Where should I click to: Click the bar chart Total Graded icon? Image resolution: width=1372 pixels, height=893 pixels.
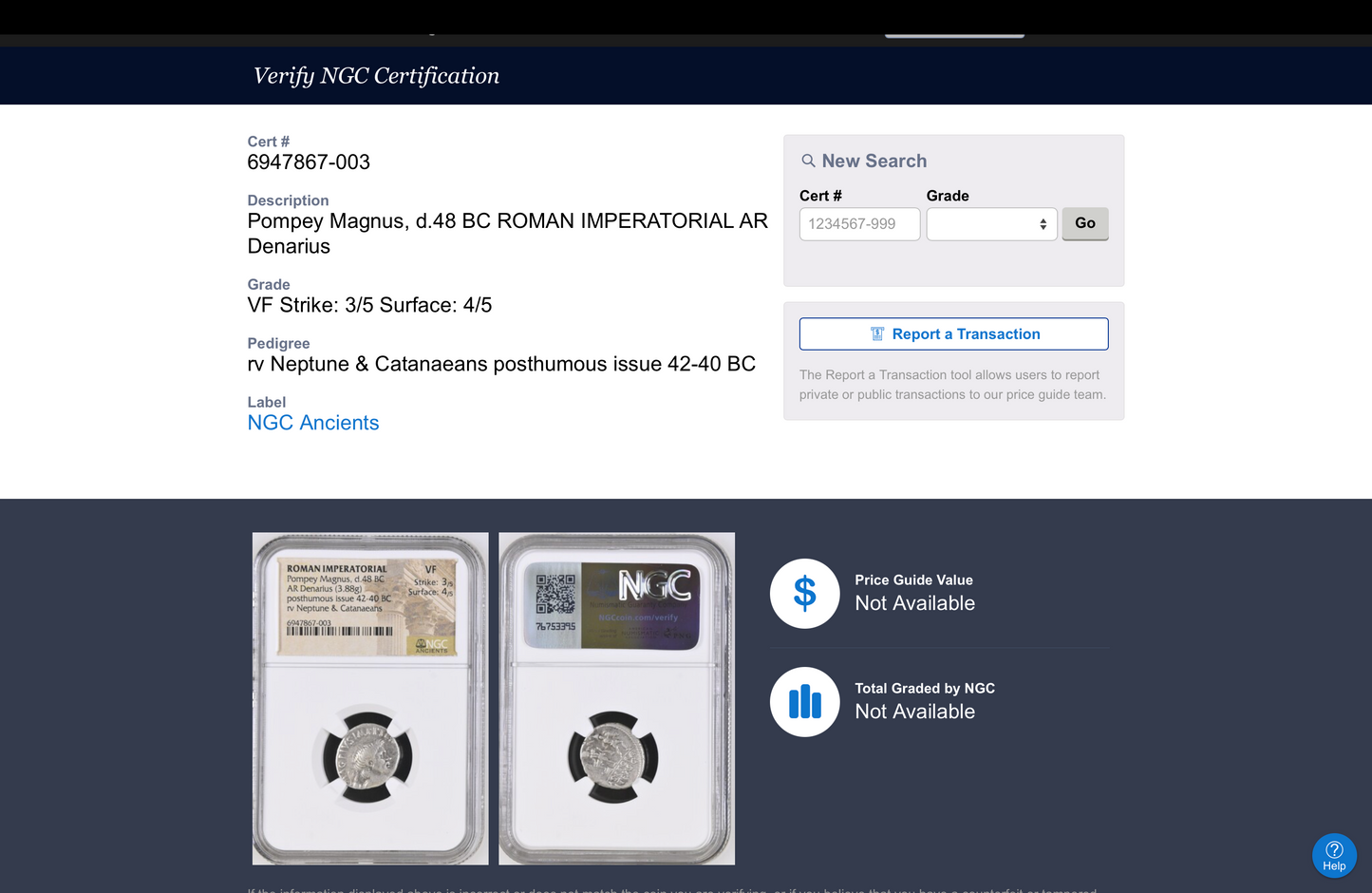click(x=804, y=702)
